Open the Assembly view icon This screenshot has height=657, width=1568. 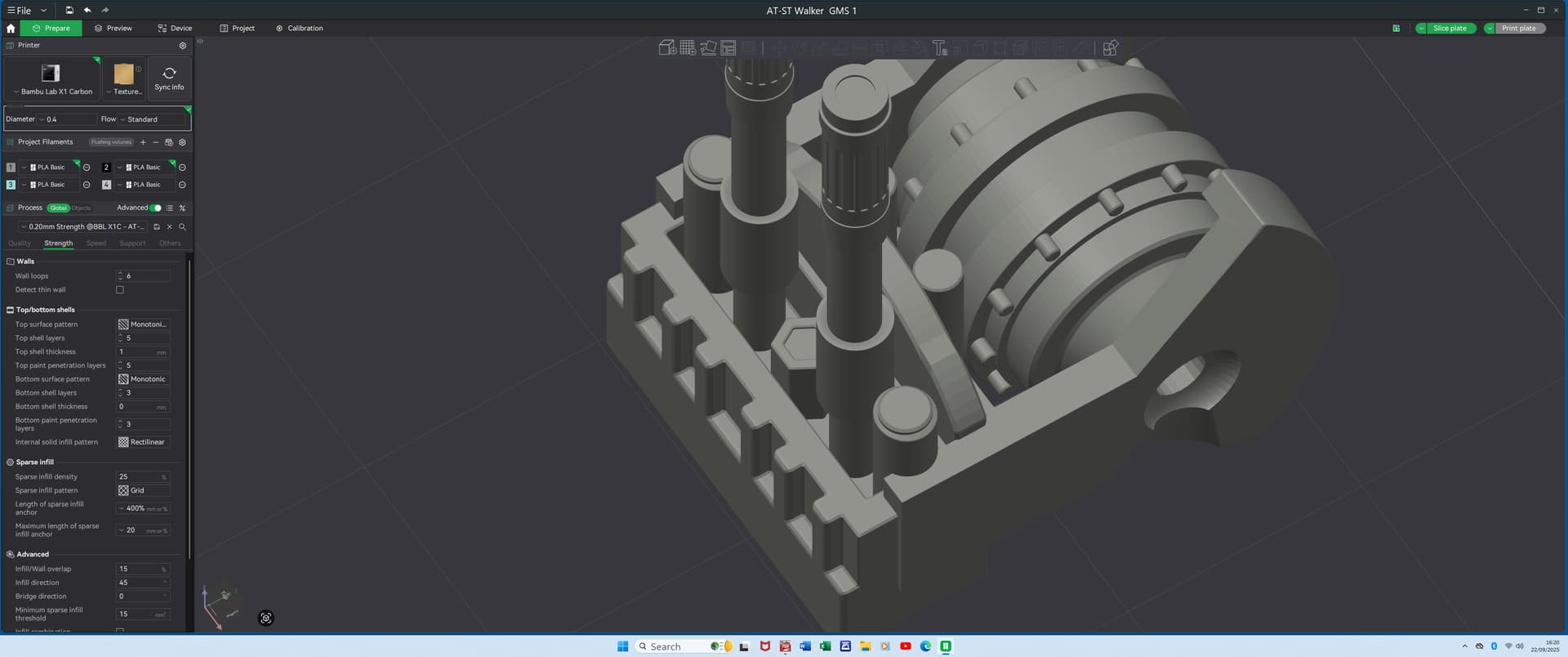[x=1110, y=48]
